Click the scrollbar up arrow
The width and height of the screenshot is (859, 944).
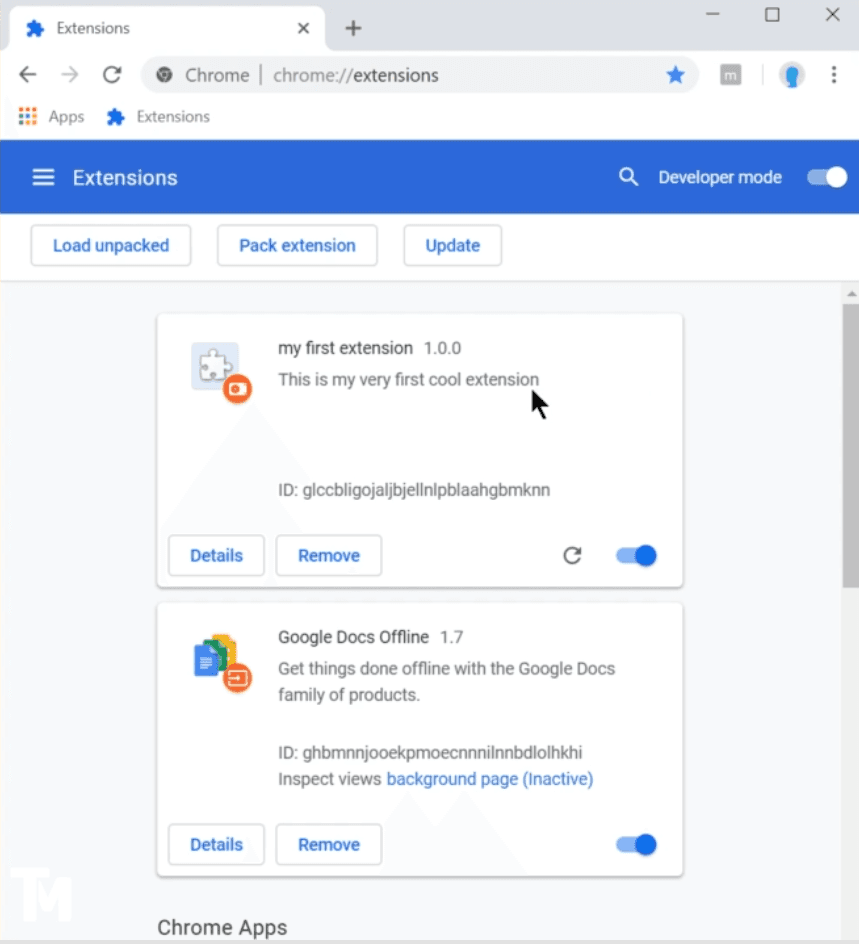pos(851,294)
